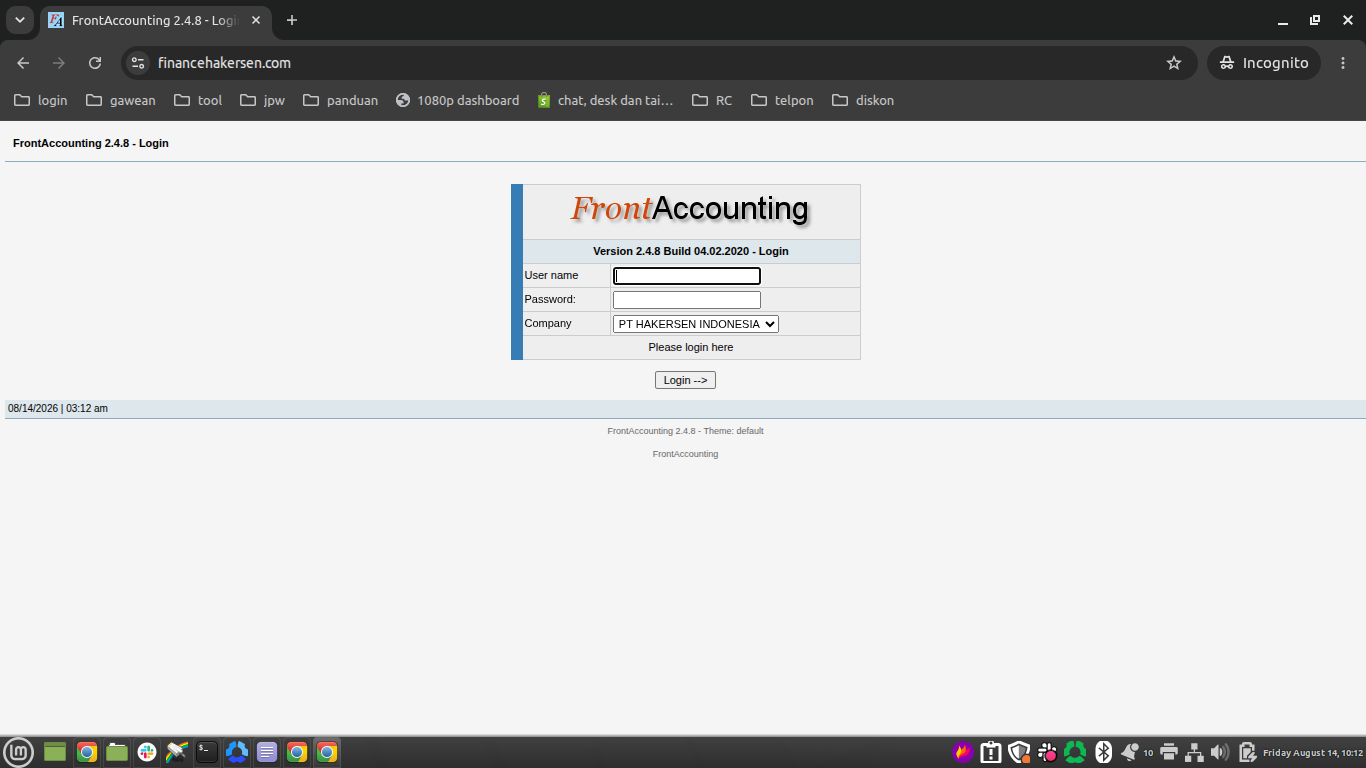Open the gawean bookmarks folder
This screenshot has width=1366, height=768.
pos(121,100)
